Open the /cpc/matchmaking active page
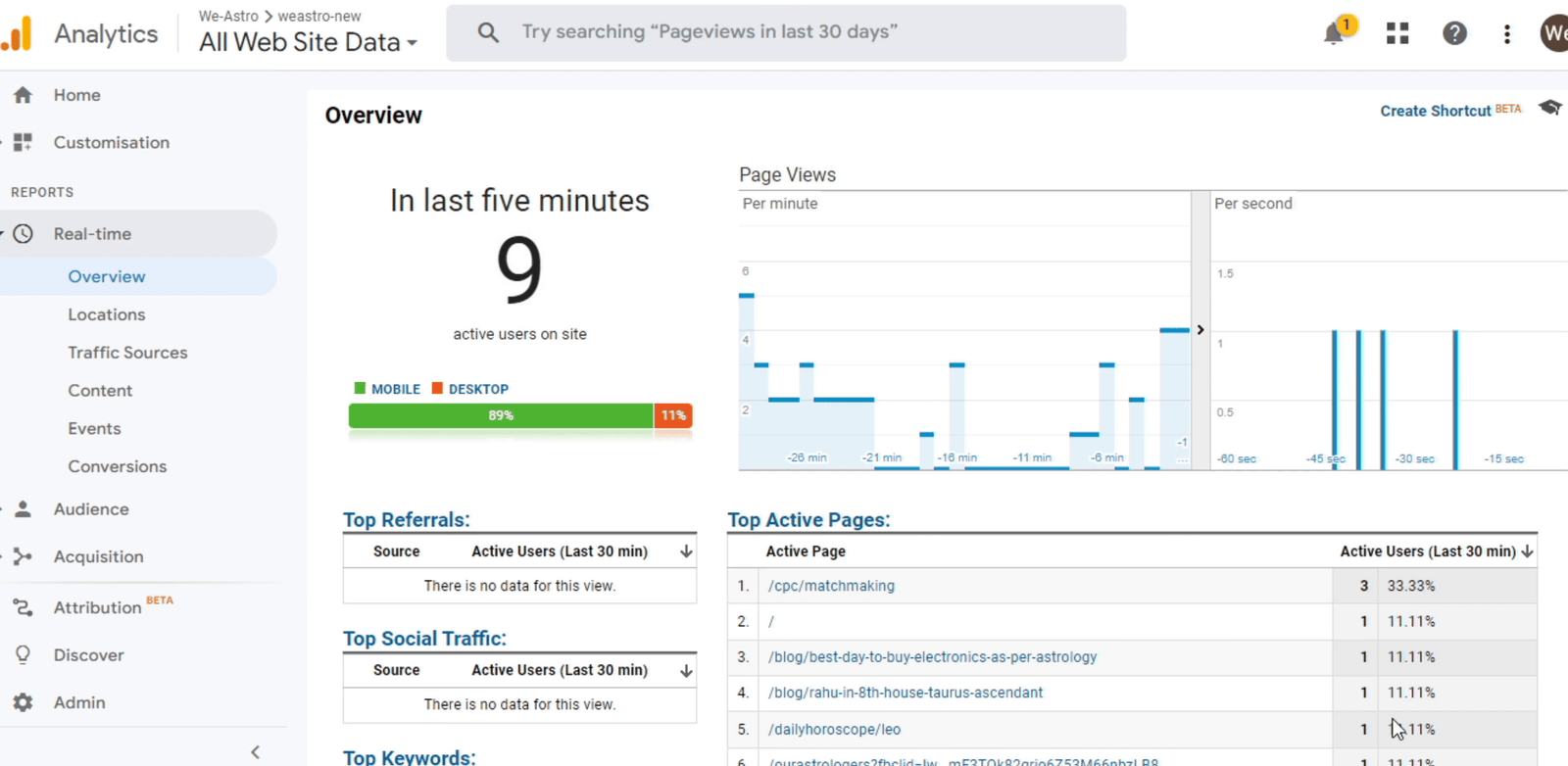This screenshot has width=1568, height=766. [831, 586]
